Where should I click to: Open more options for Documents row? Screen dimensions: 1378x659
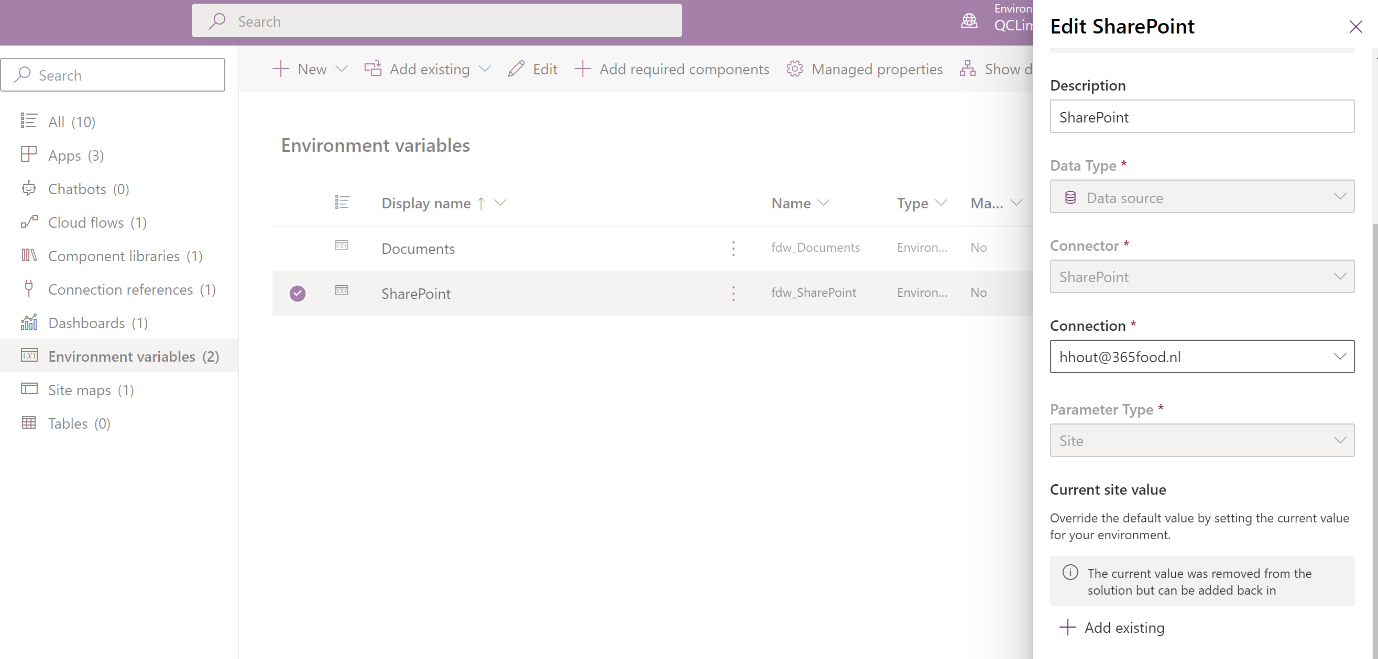(x=733, y=248)
